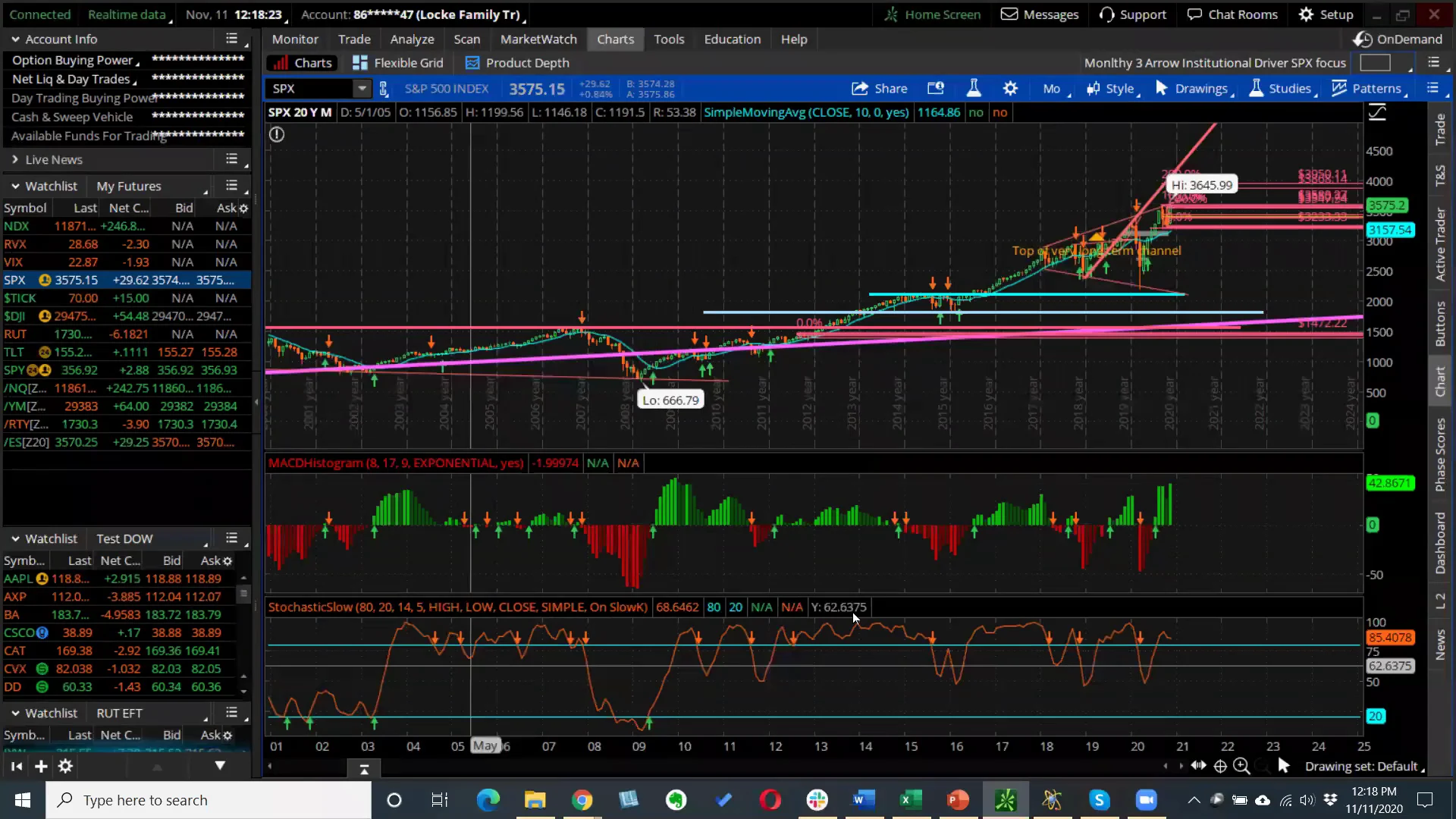Open the Drawing set: Default dropdown
Screen dimensions: 1456x819
click(1363, 767)
